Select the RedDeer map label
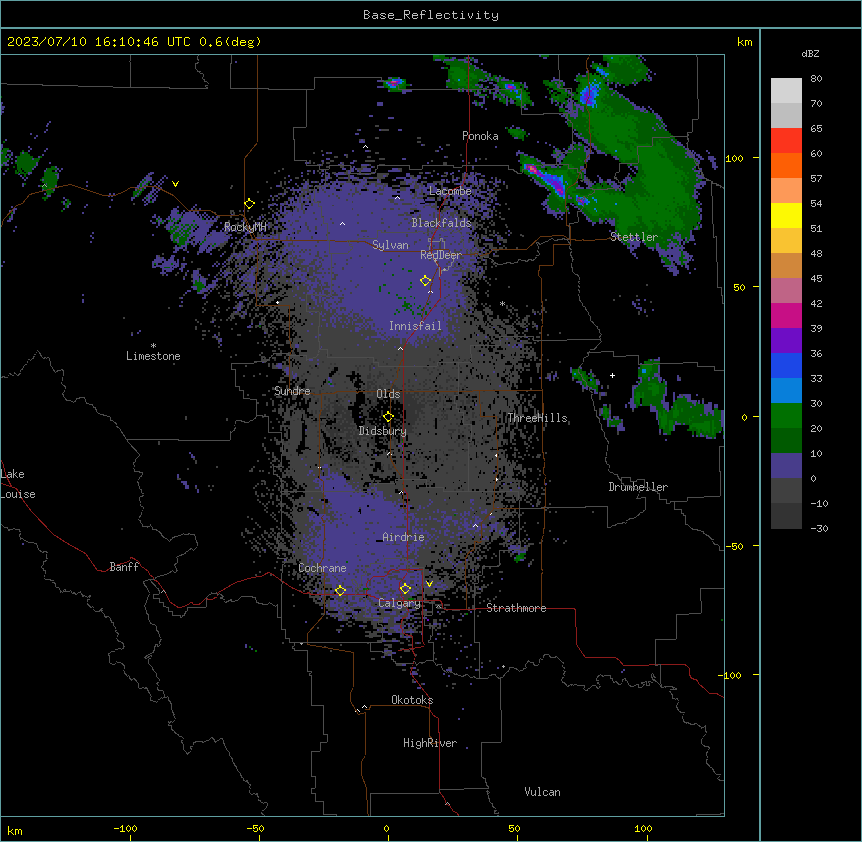This screenshot has height=842, width=862. pos(441,255)
